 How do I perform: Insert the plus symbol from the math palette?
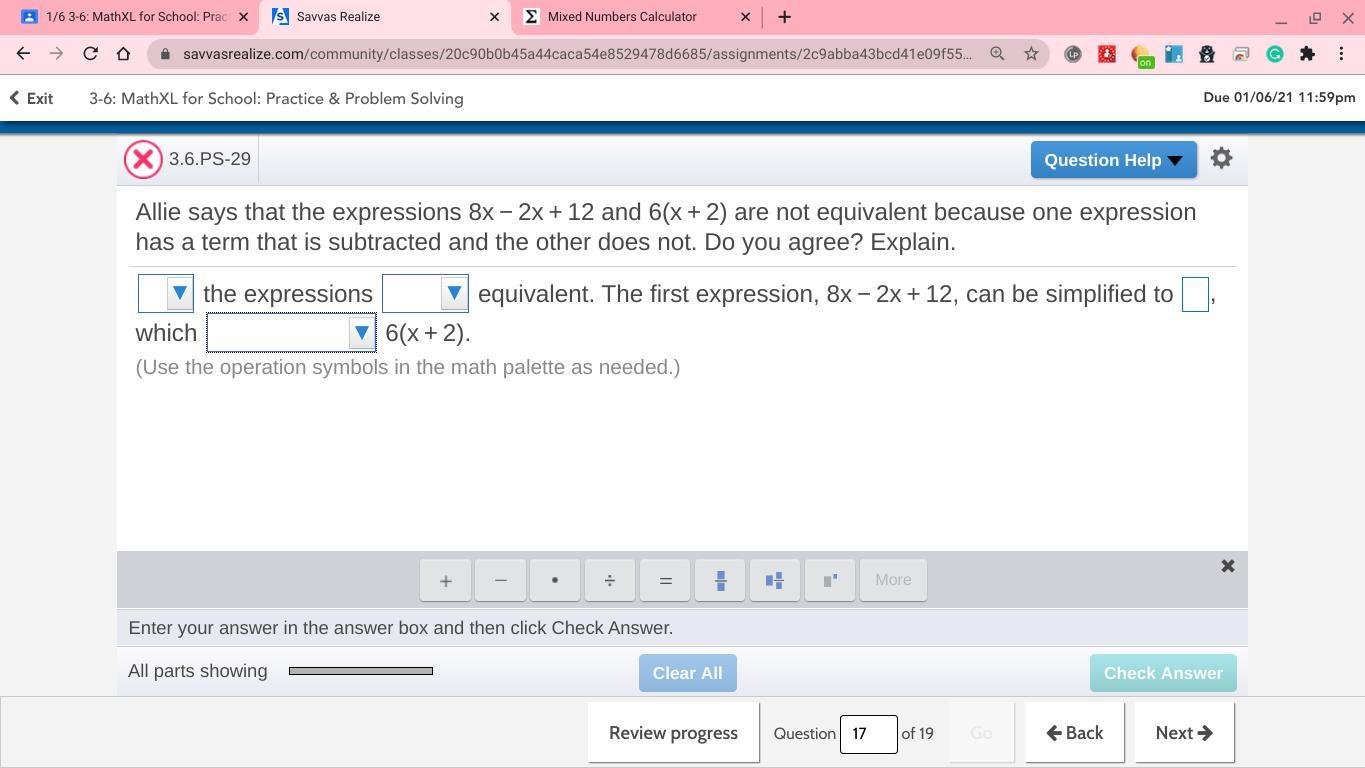[445, 580]
